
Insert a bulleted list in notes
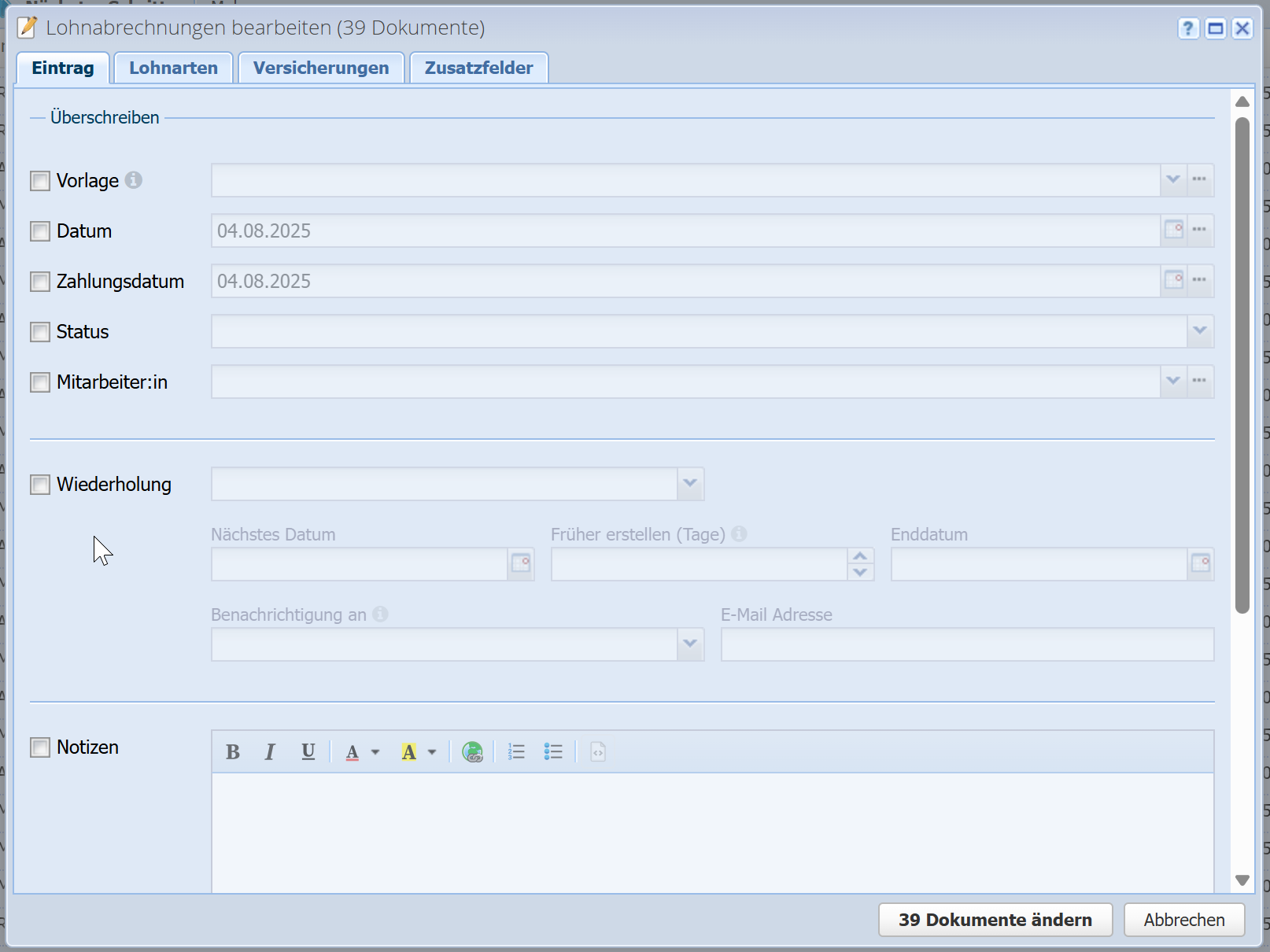[x=553, y=752]
